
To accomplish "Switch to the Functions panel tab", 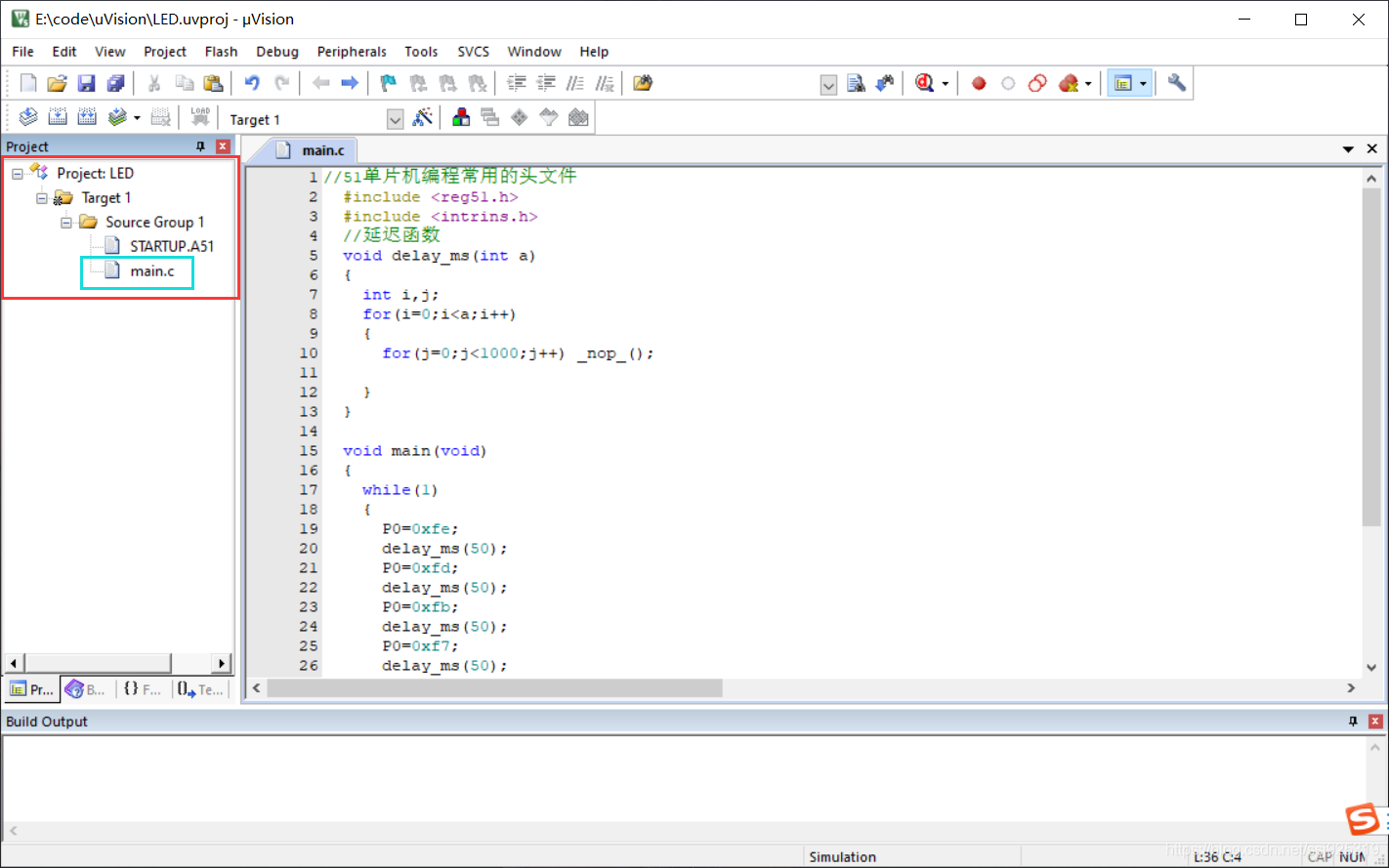I will click(x=143, y=689).
